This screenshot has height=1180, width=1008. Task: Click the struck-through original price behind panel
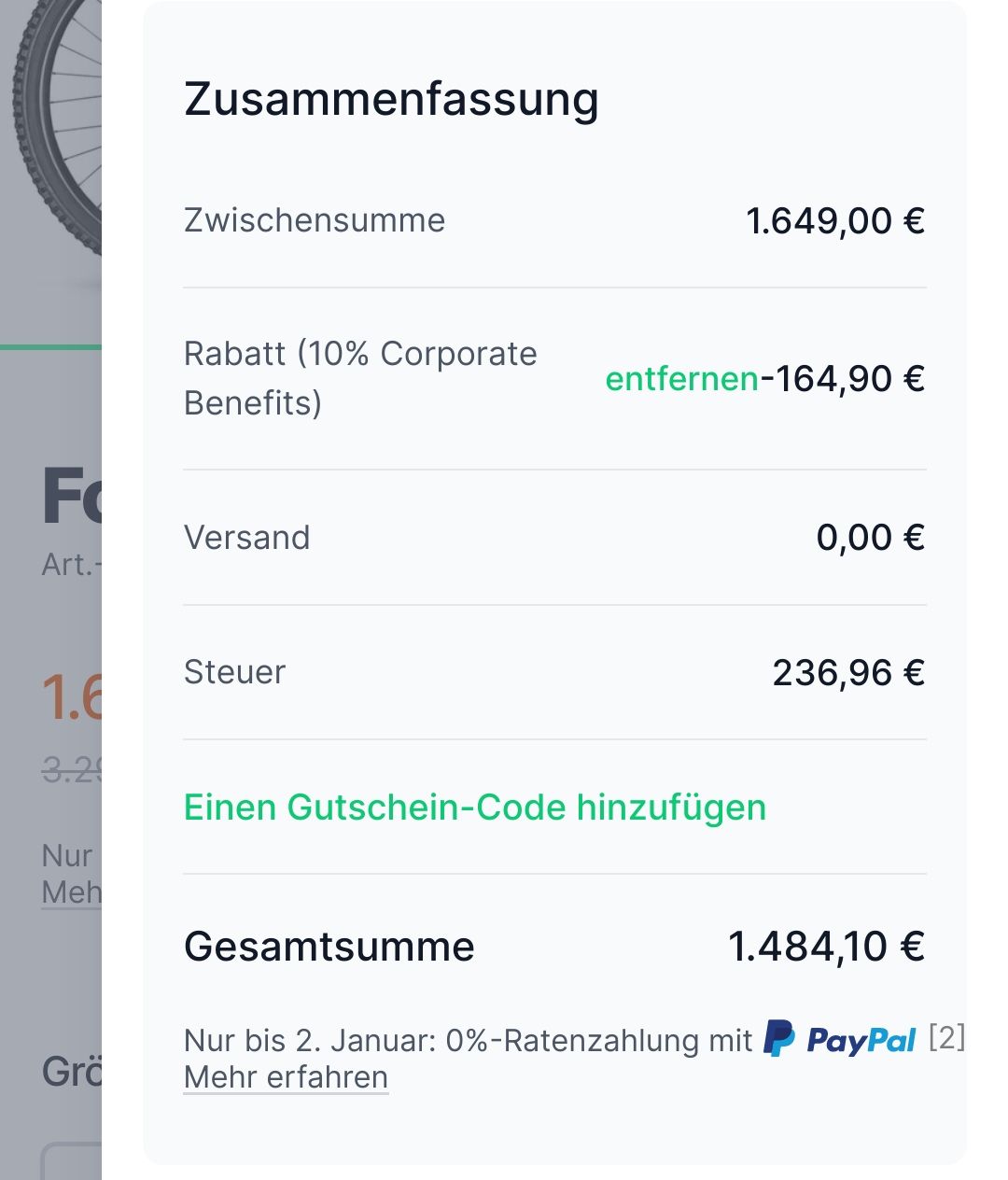click(71, 770)
